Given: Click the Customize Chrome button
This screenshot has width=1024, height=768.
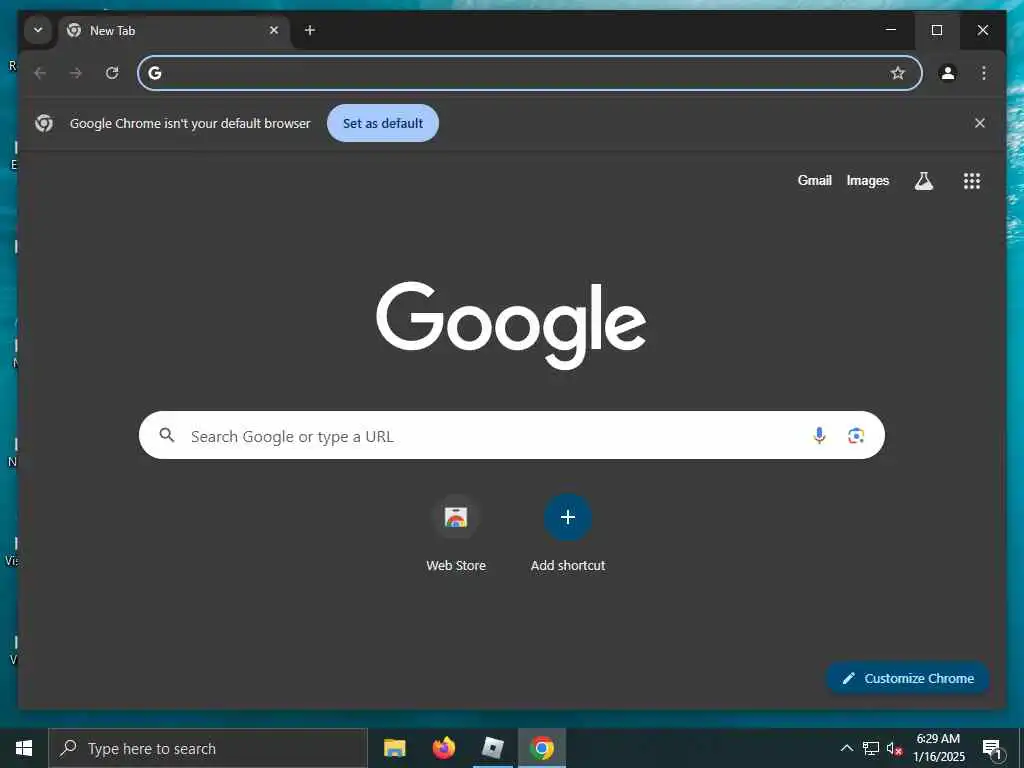Looking at the screenshot, I should click(x=908, y=679).
